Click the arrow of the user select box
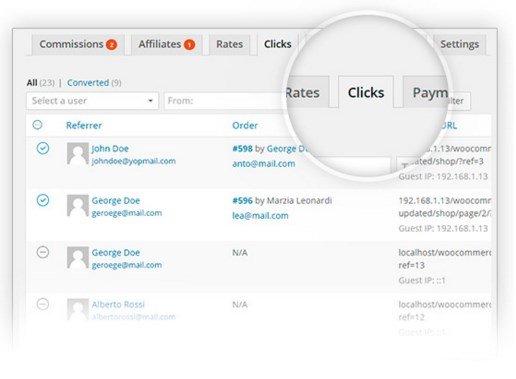The height and width of the screenshot is (379, 516). 150,101
